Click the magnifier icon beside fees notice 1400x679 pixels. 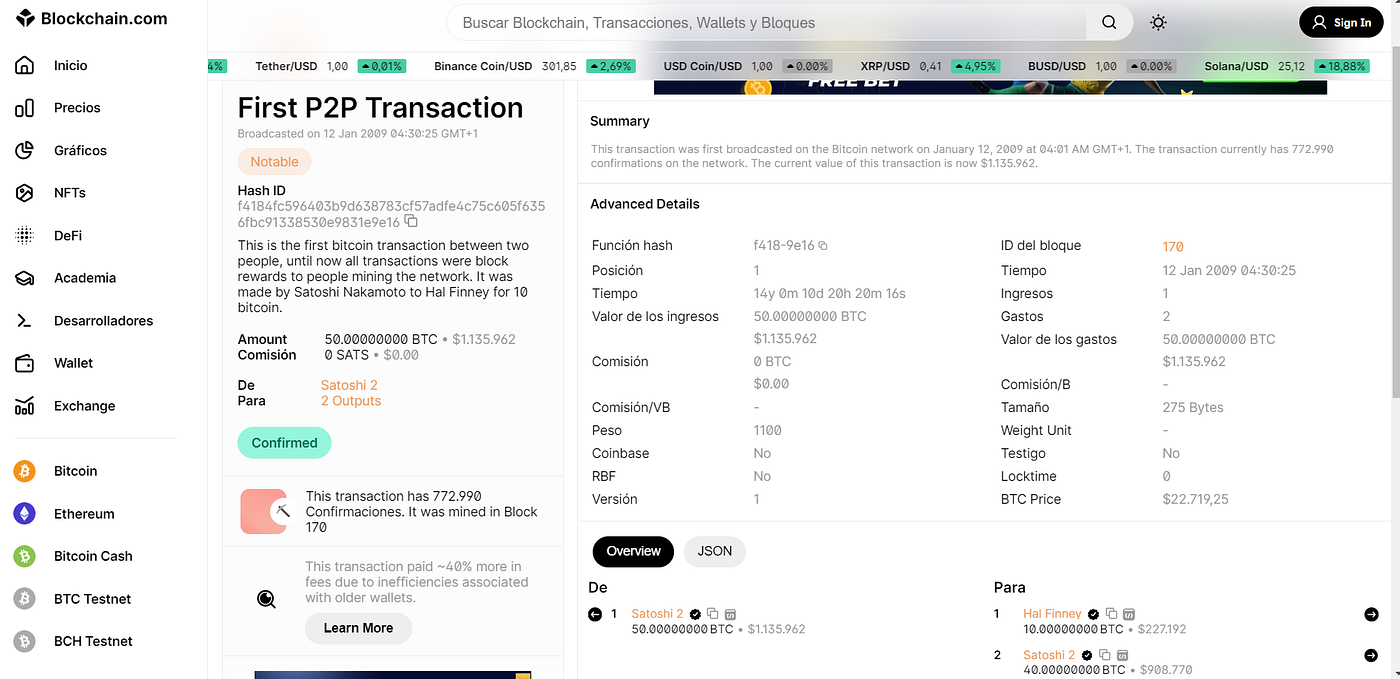pos(266,599)
